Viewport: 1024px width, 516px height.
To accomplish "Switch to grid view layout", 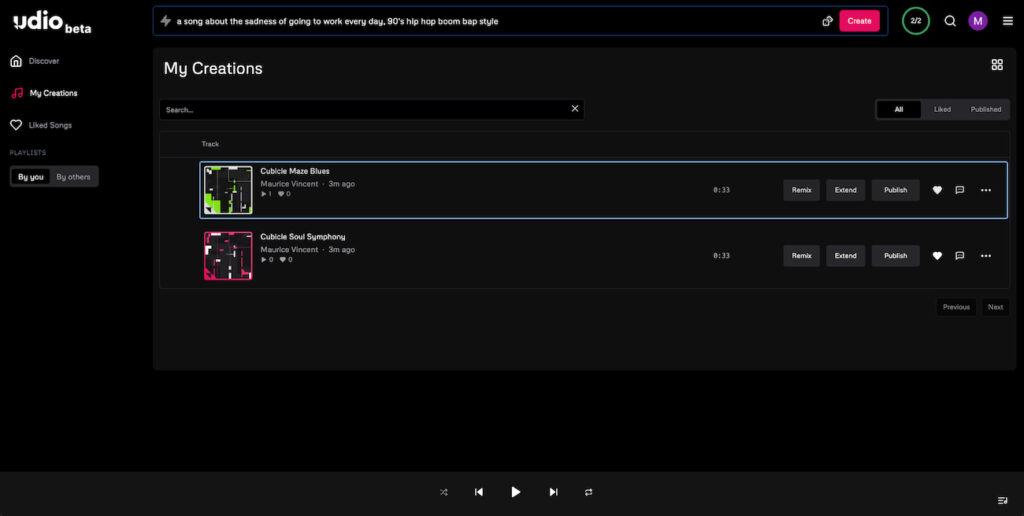I will [996, 65].
